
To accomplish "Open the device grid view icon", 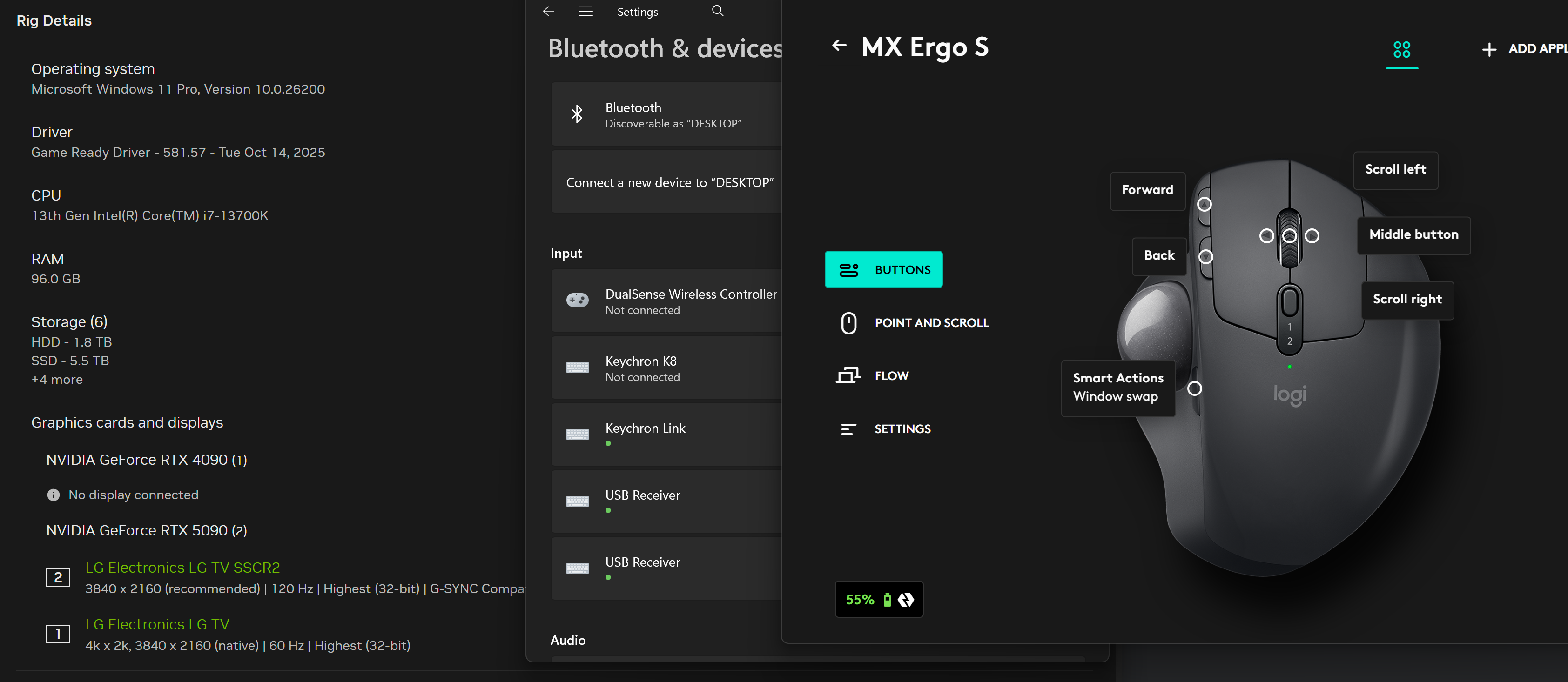I will [1401, 49].
